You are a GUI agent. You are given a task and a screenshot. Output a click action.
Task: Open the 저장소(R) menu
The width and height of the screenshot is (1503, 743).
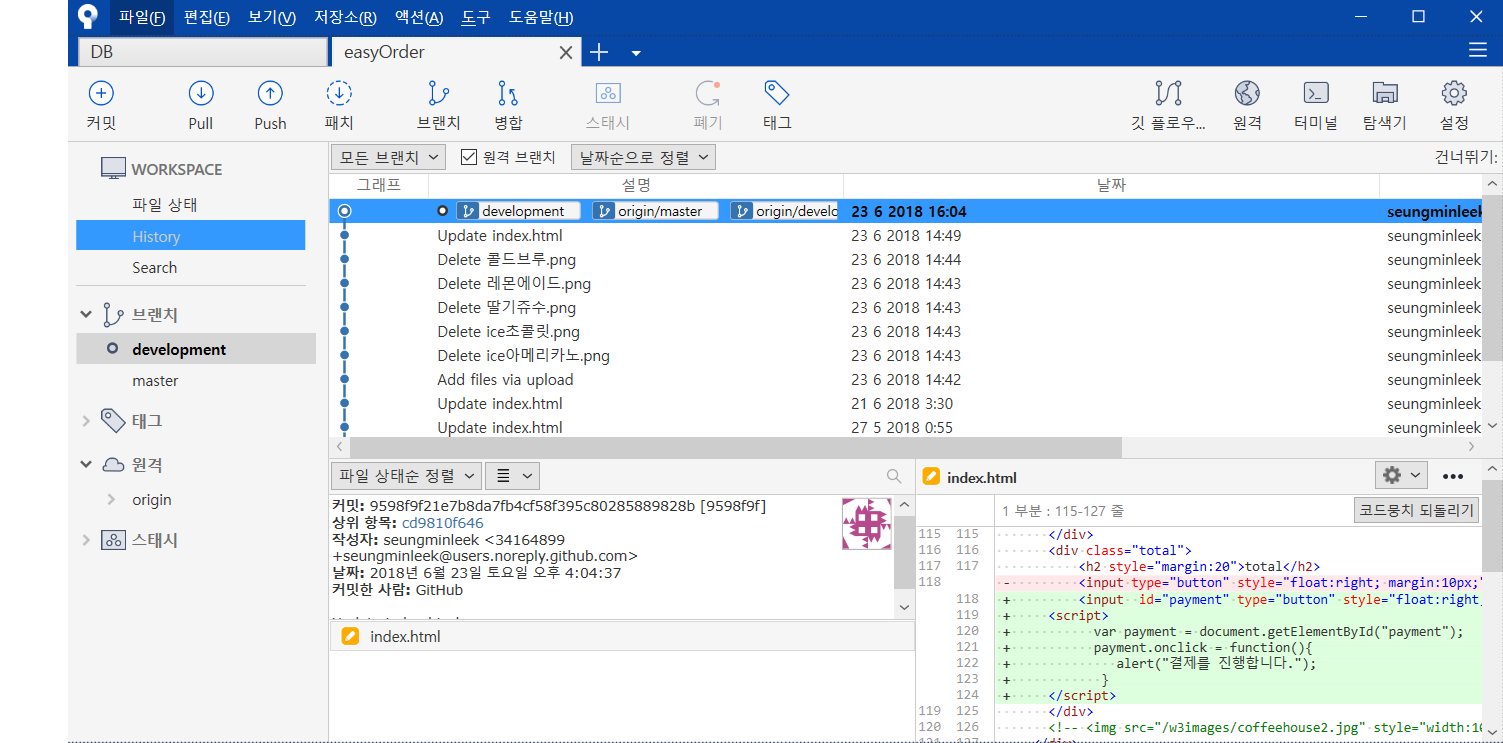tap(345, 17)
